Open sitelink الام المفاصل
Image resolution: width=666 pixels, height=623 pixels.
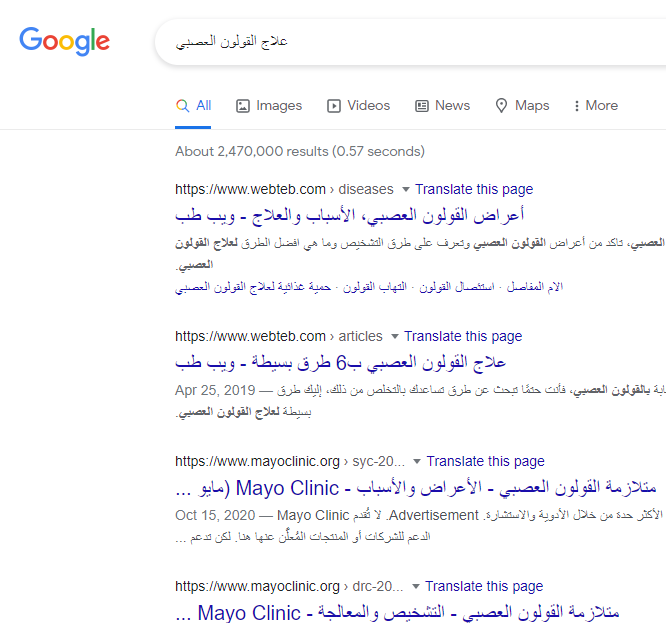click(x=535, y=287)
